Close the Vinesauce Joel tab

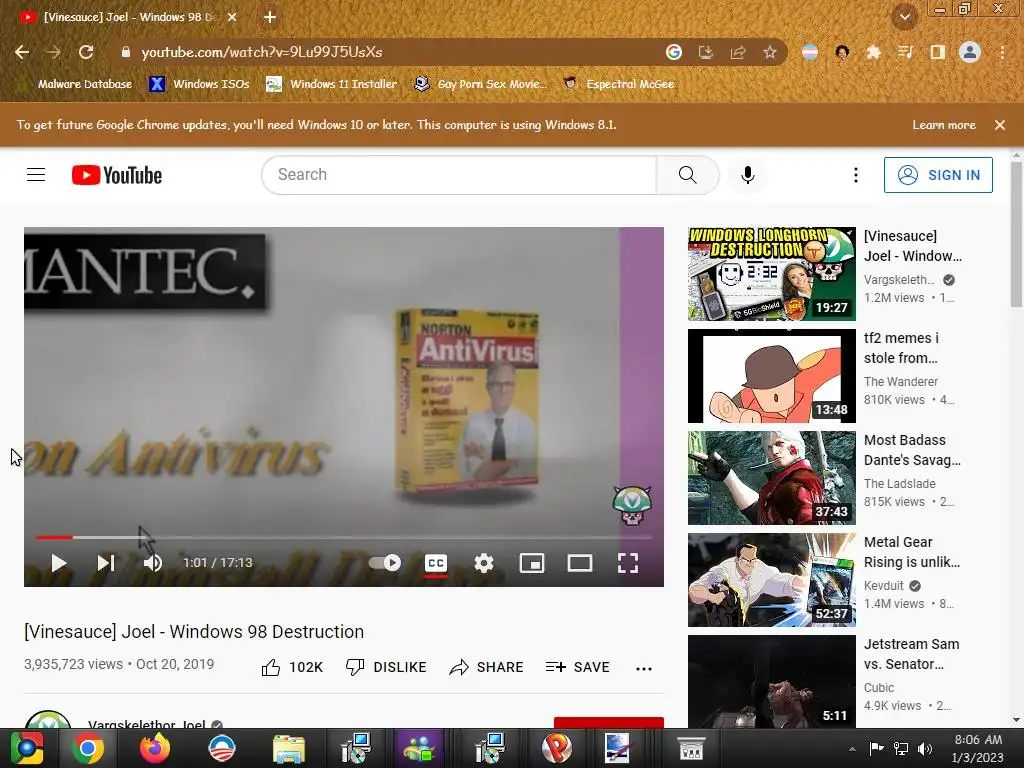(x=232, y=17)
